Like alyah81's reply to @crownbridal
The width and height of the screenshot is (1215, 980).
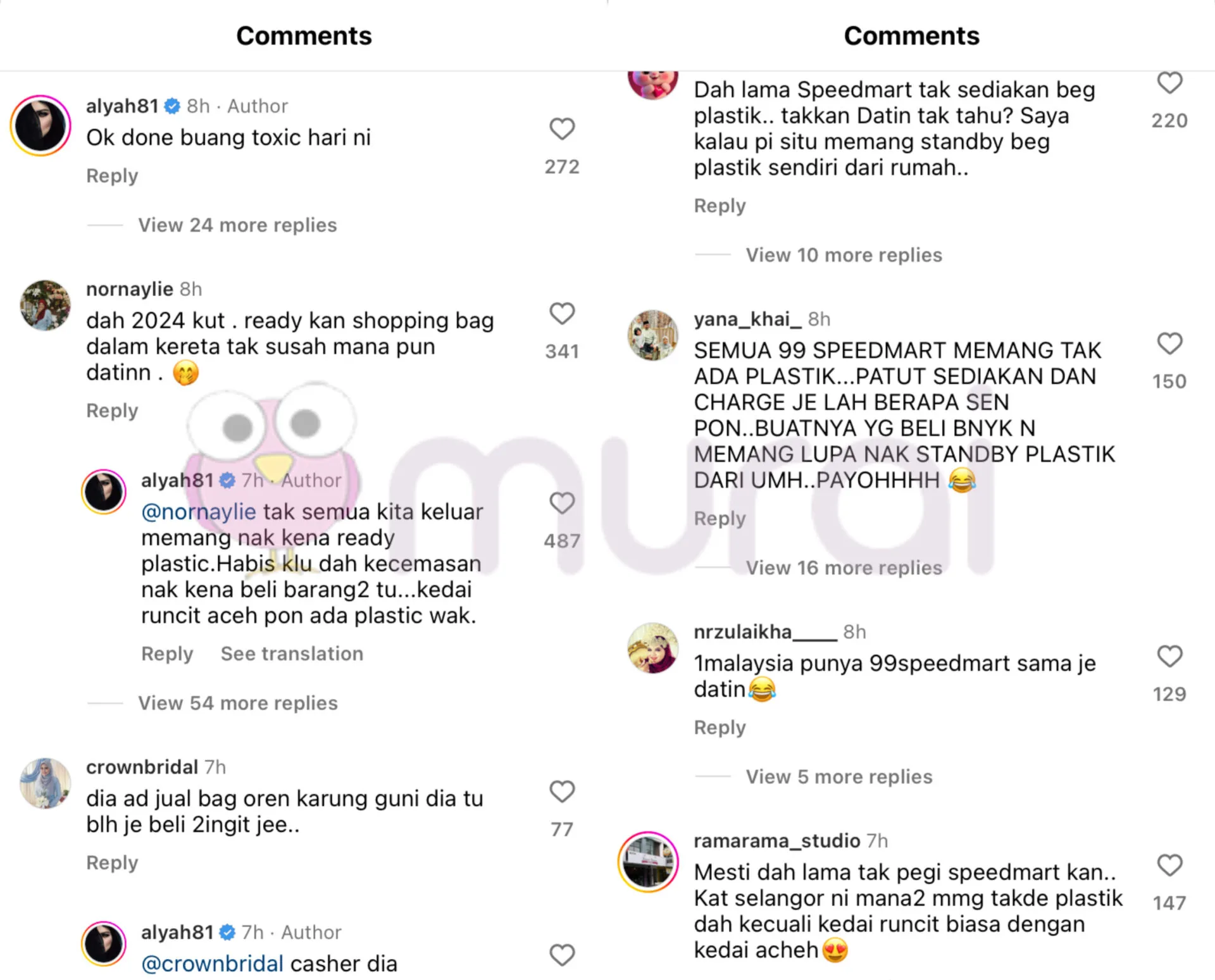pyautogui.click(x=561, y=955)
